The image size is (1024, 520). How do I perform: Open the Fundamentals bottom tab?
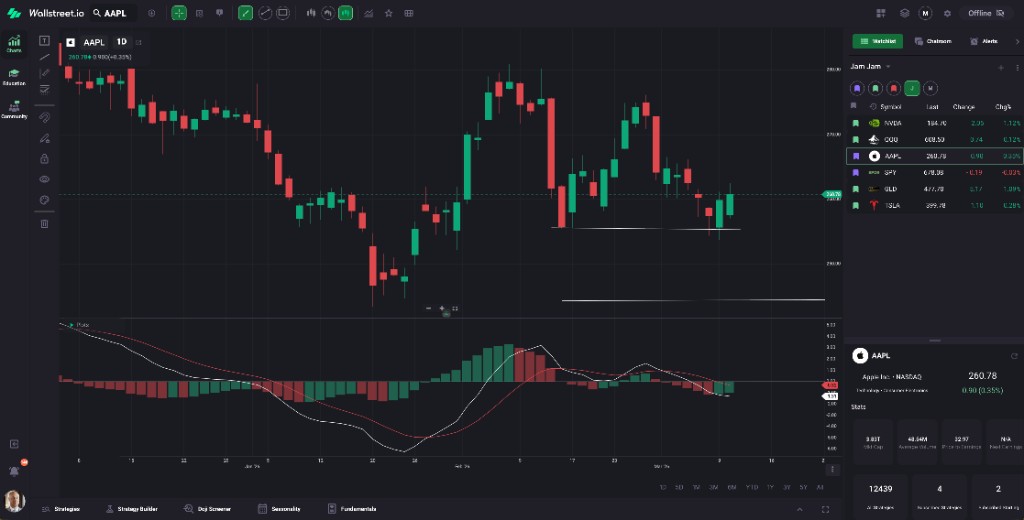pyautogui.click(x=352, y=509)
